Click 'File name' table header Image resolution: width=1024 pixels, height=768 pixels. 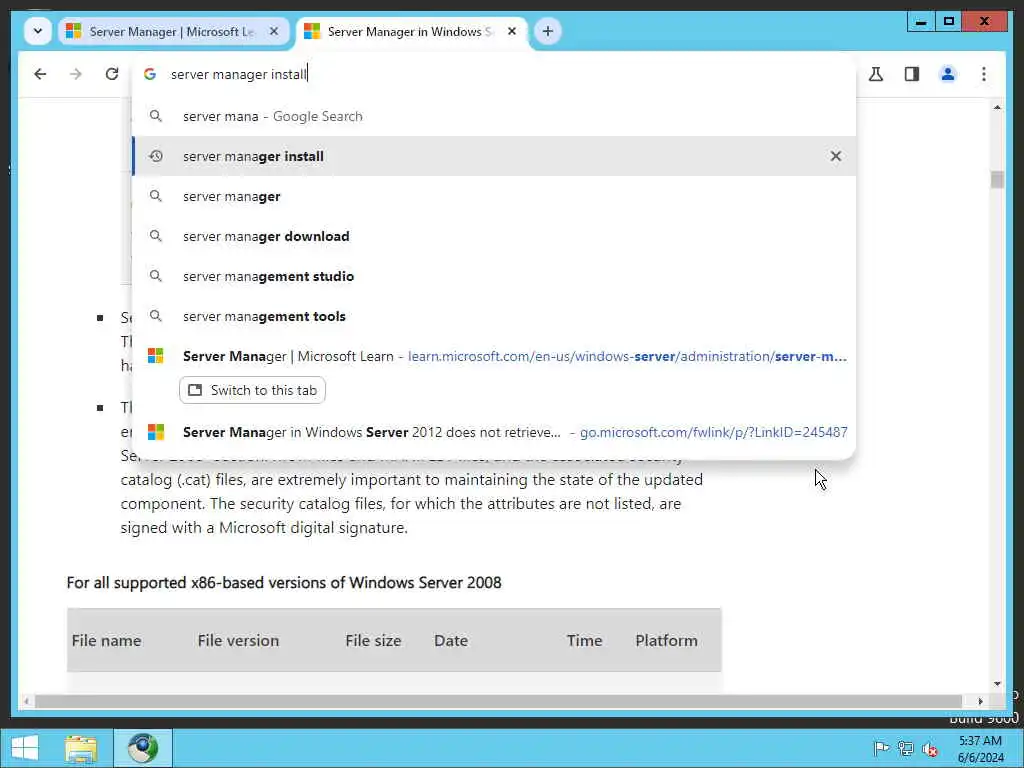coord(106,641)
